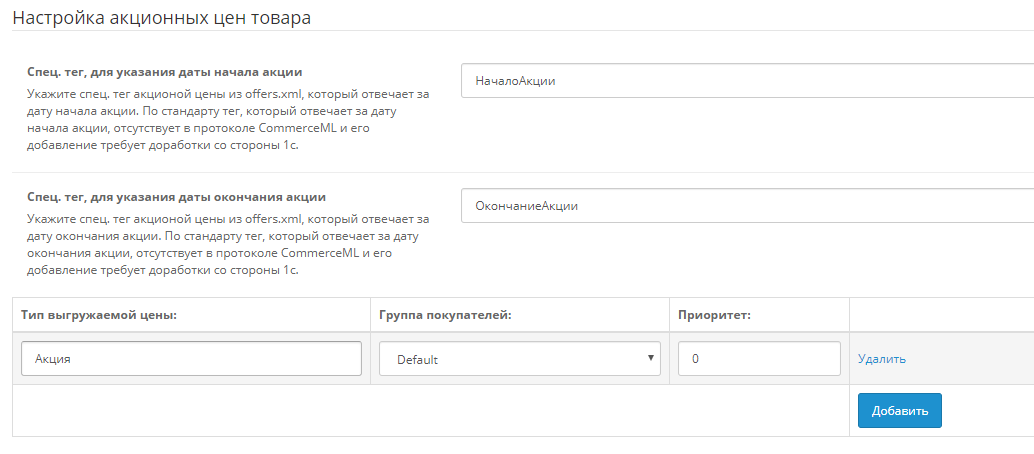Viewport: 1034px width, 454px height.
Task: Click the ОкончаниеАкции tag input field
Action: coord(747,206)
